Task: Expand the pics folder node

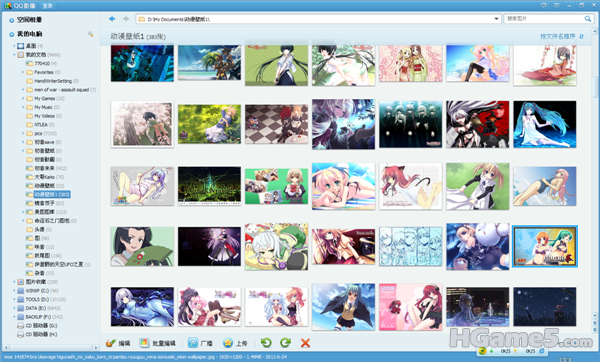Action: (x=23, y=133)
